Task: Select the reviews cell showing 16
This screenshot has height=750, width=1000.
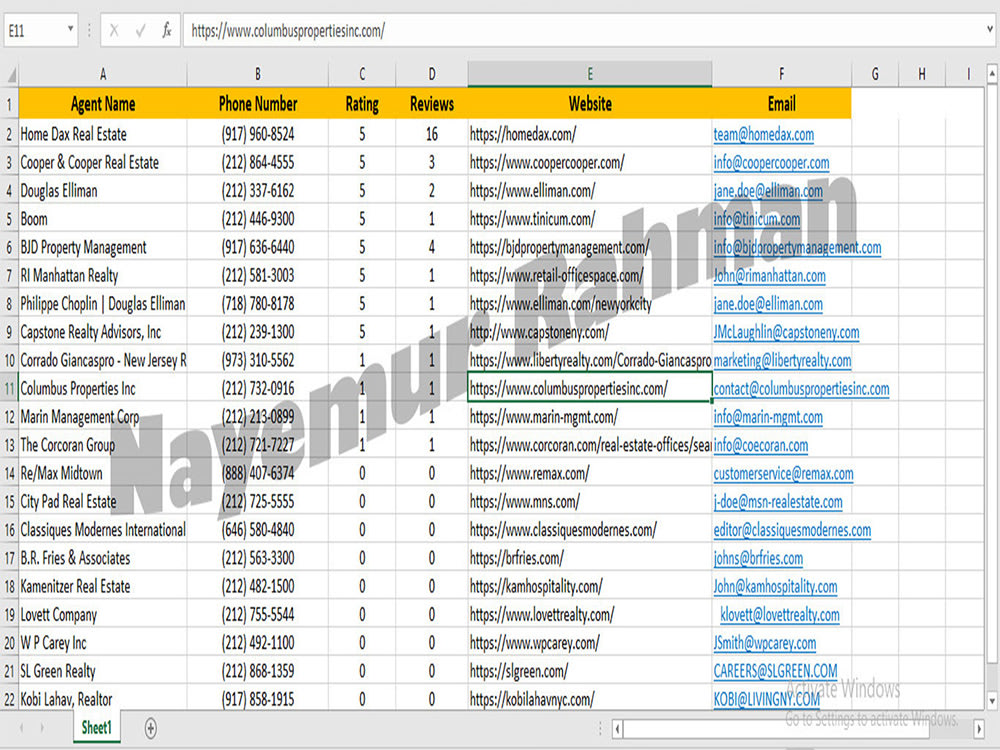Action: coord(432,134)
